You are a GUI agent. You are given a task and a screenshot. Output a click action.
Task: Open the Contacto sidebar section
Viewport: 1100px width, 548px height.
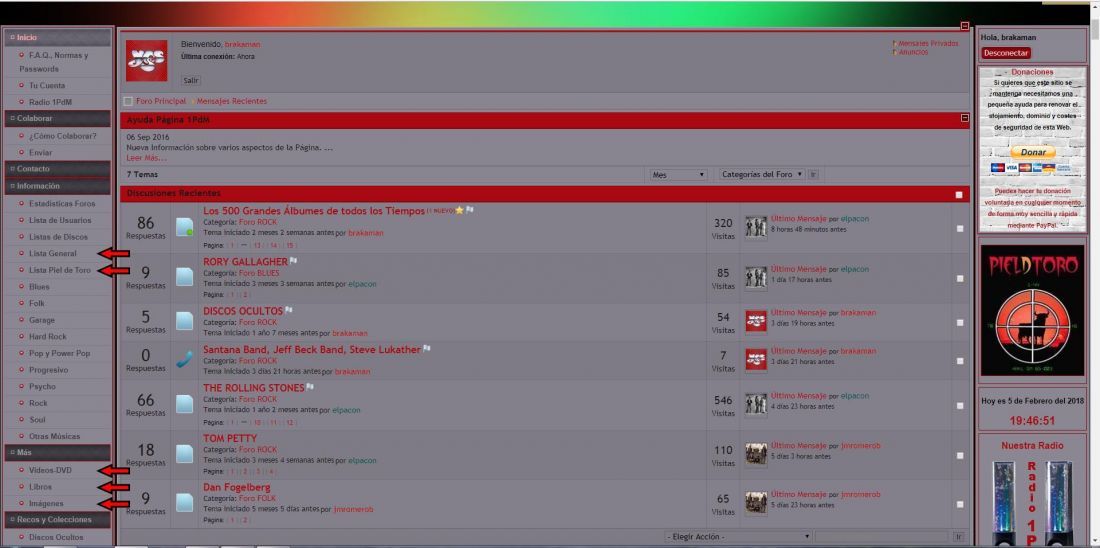click(x=58, y=168)
